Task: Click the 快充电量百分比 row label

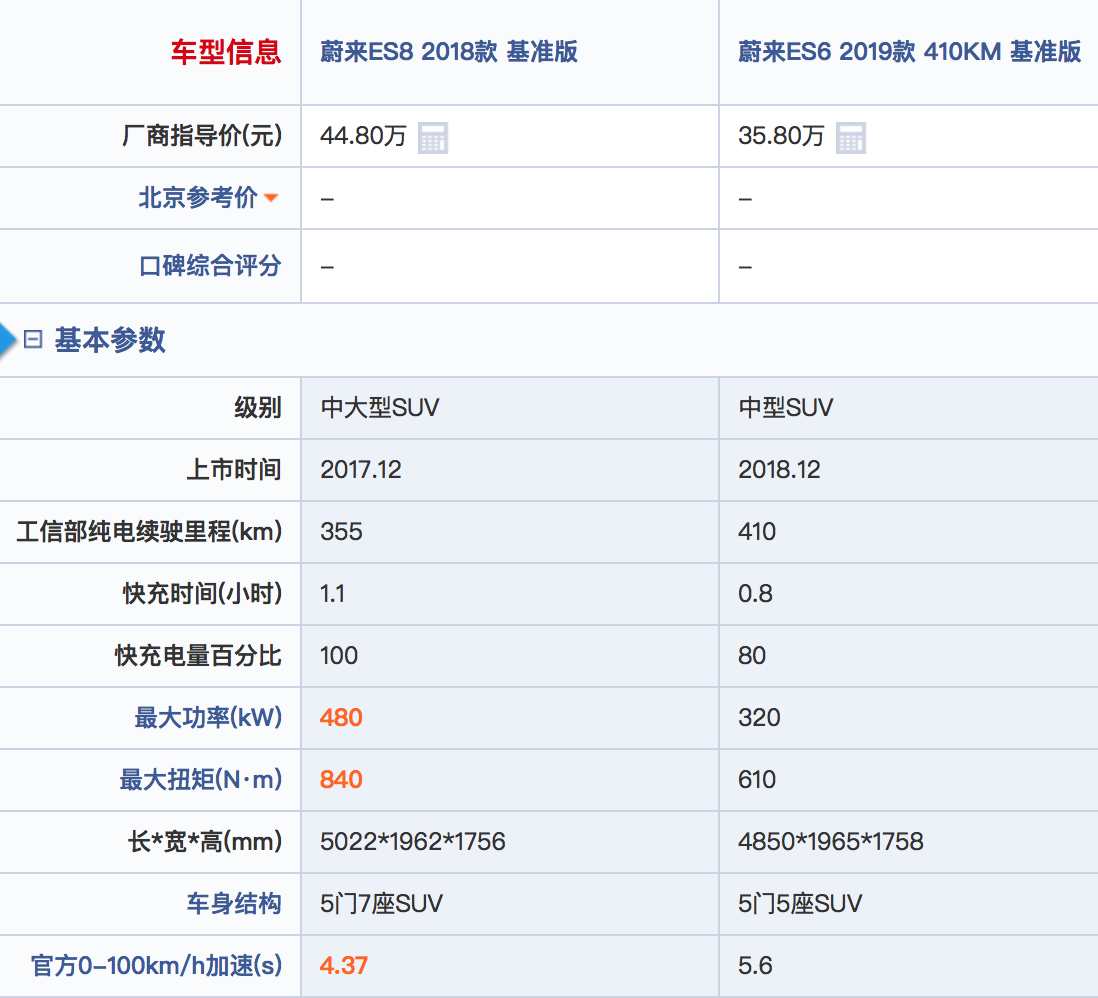Action: pyautogui.click(x=198, y=656)
